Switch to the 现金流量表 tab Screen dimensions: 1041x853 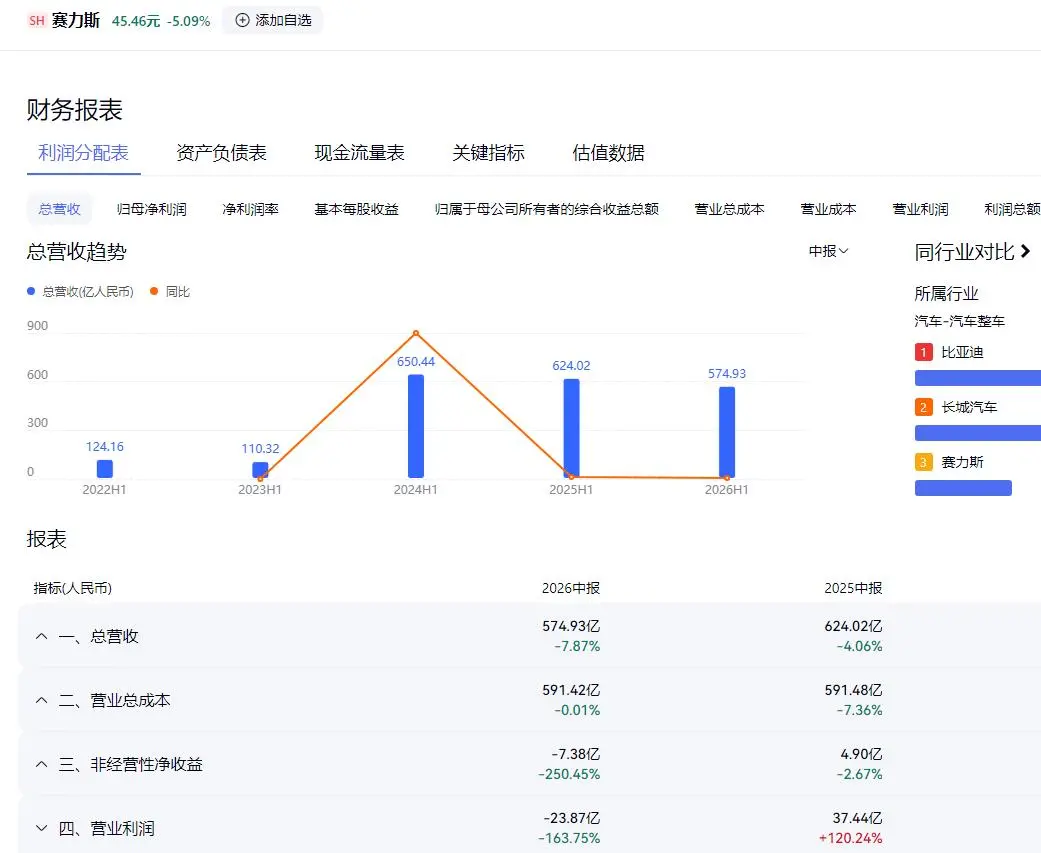pos(359,153)
